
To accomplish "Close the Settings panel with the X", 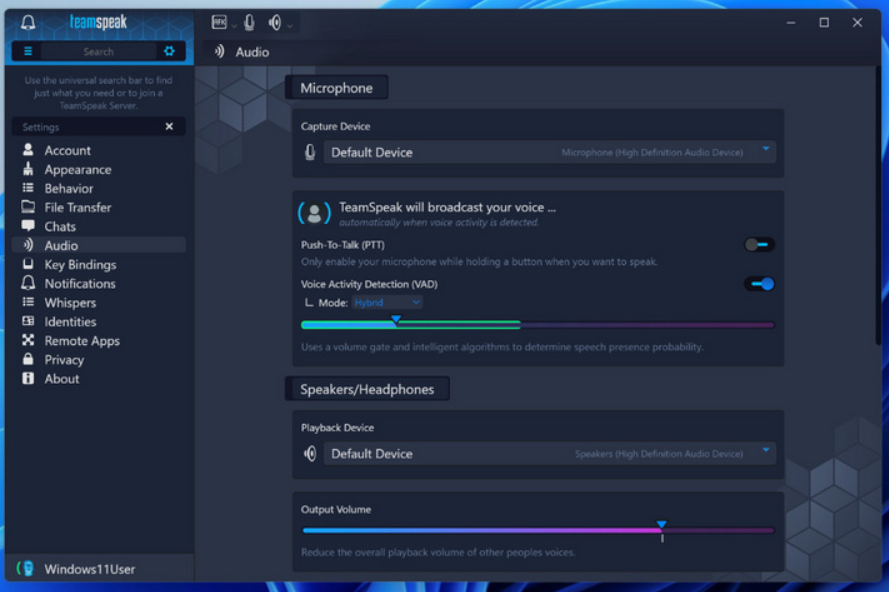I will (169, 126).
